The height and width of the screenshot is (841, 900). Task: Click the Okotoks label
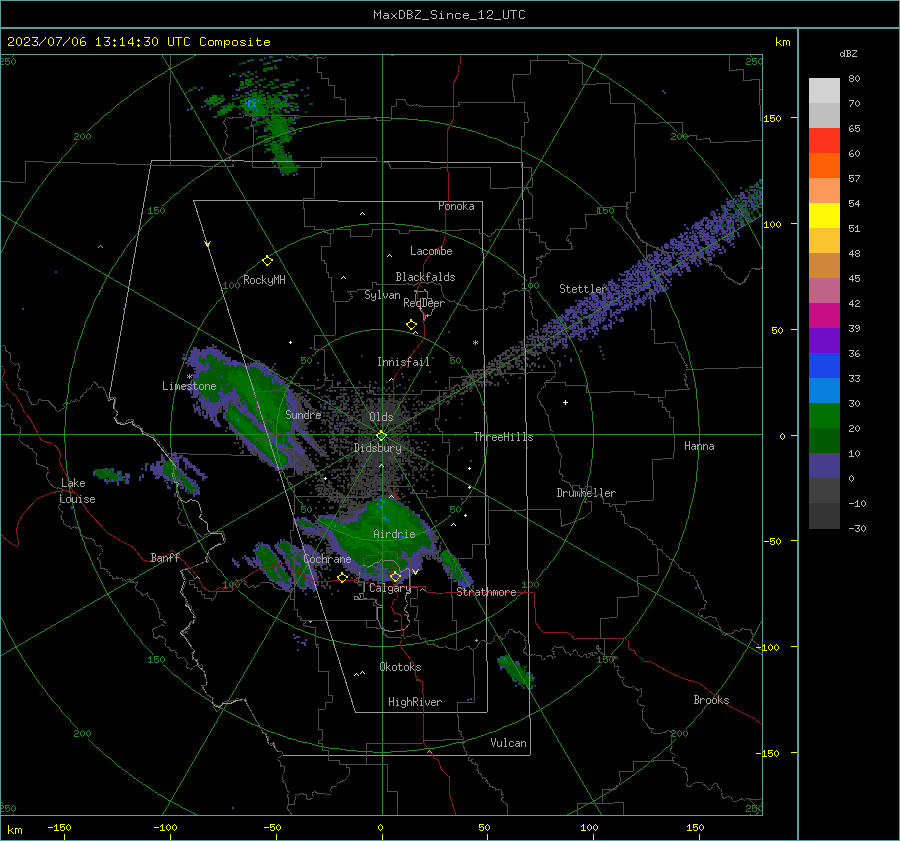(x=400, y=667)
